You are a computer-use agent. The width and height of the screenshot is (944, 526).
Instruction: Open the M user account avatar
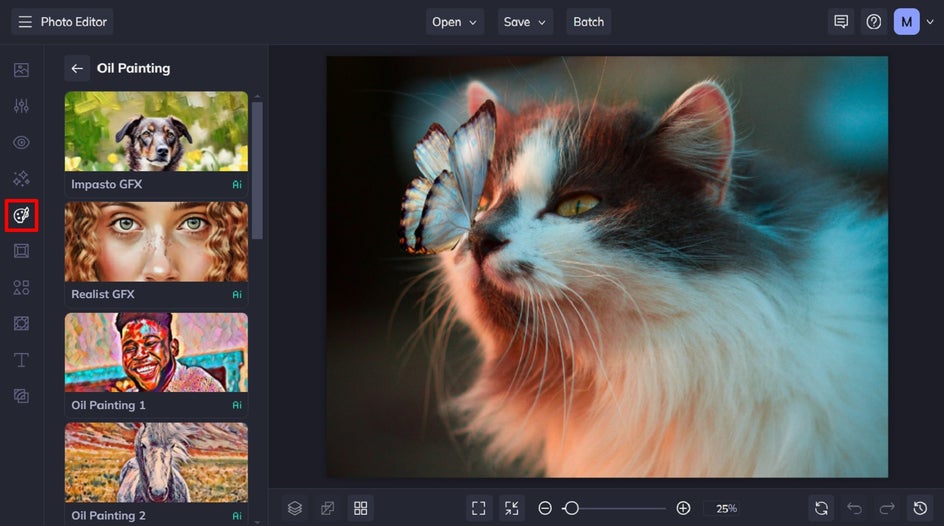(x=906, y=22)
